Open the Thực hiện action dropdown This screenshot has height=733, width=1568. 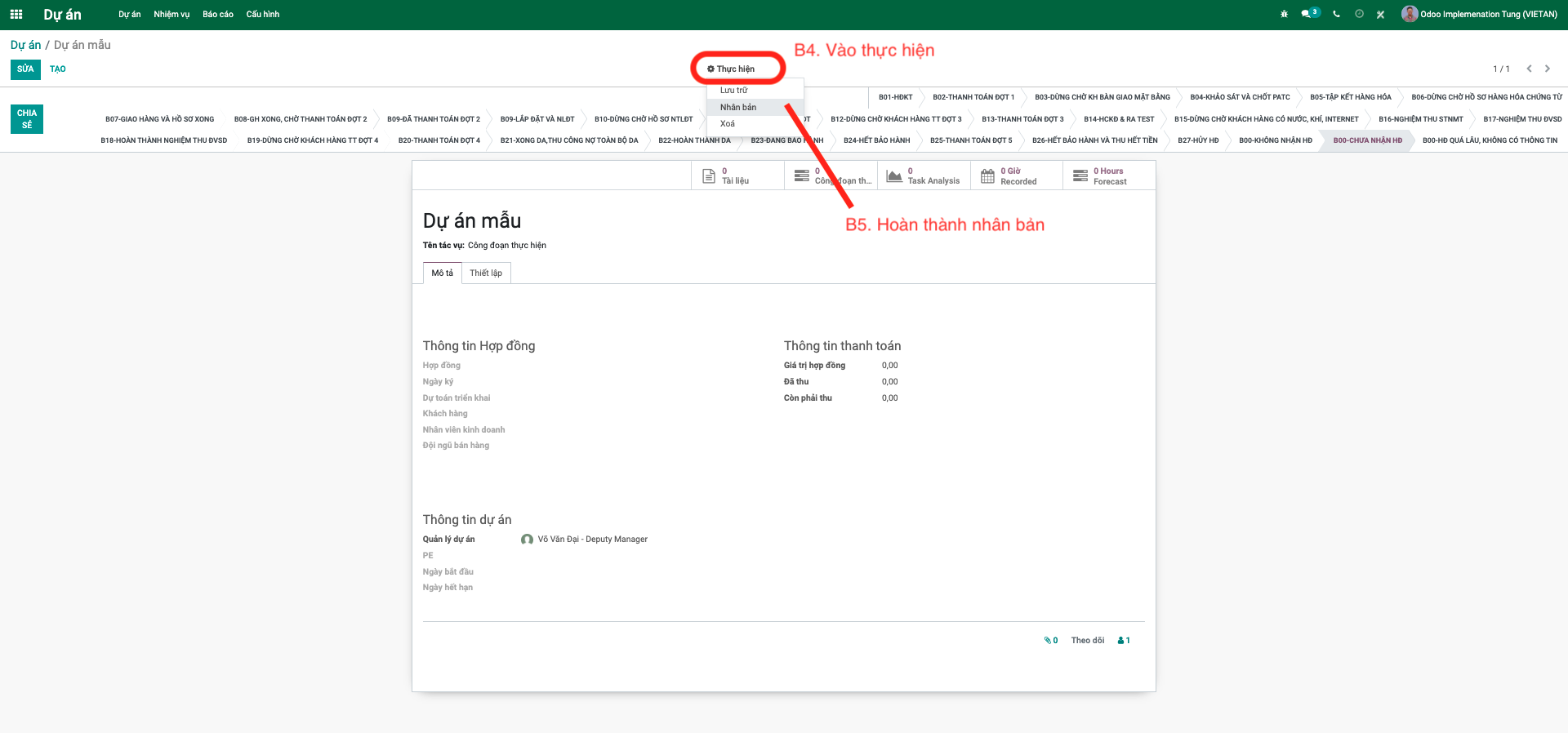[731, 69]
